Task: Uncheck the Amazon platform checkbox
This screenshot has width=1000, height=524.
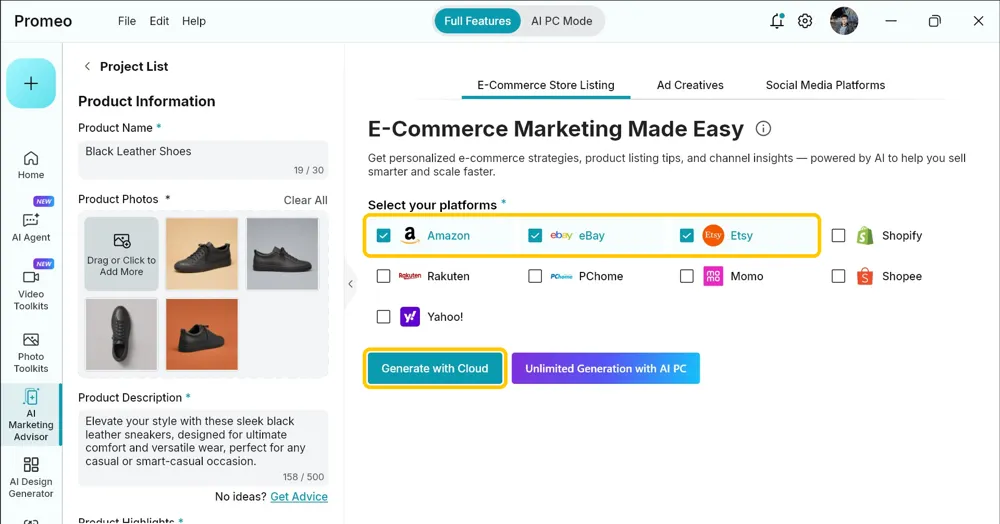Action: (383, 235)
